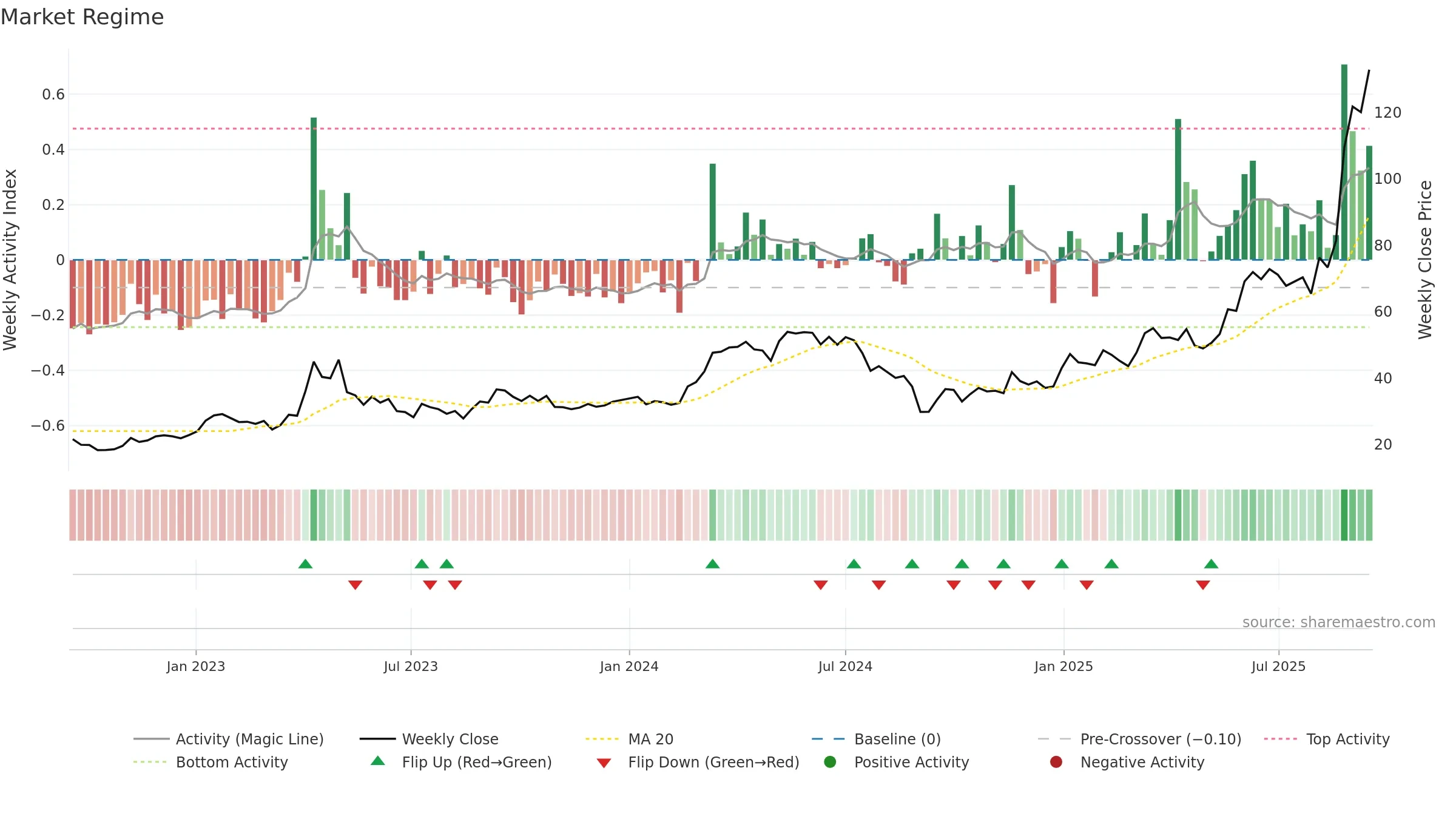
Task: Click the Jan 2025 x-axis label
Action: click(x=1063, y=666)
